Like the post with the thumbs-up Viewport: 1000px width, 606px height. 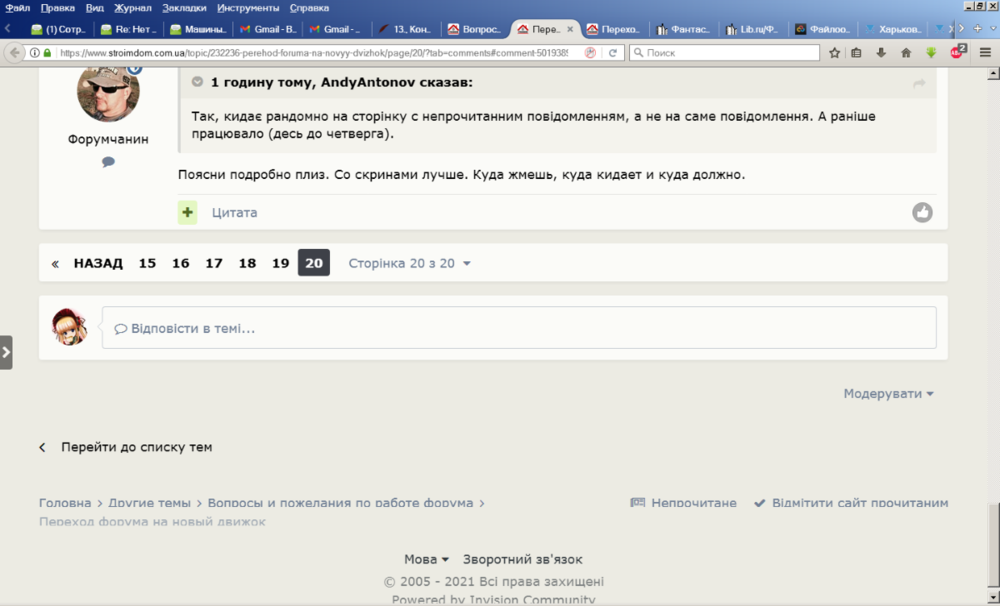(x=922, y=211)
